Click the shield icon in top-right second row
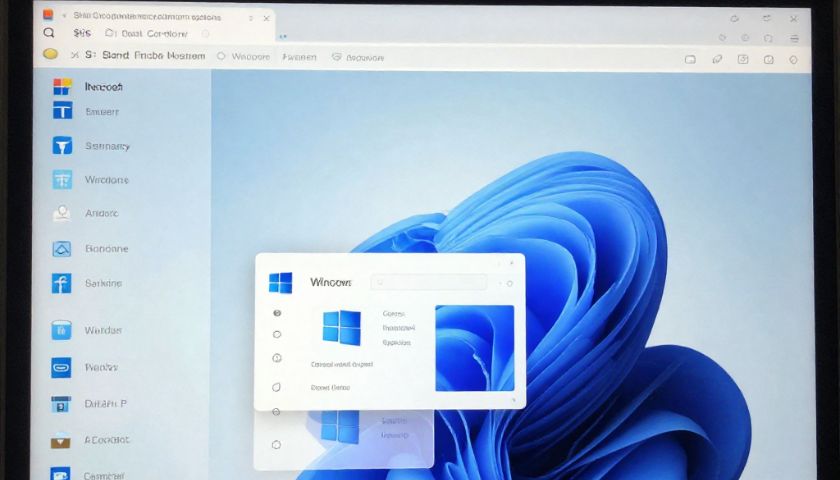The height and width of the screenshot is (480, 840). pyautogui.click(x=768, y=38)
